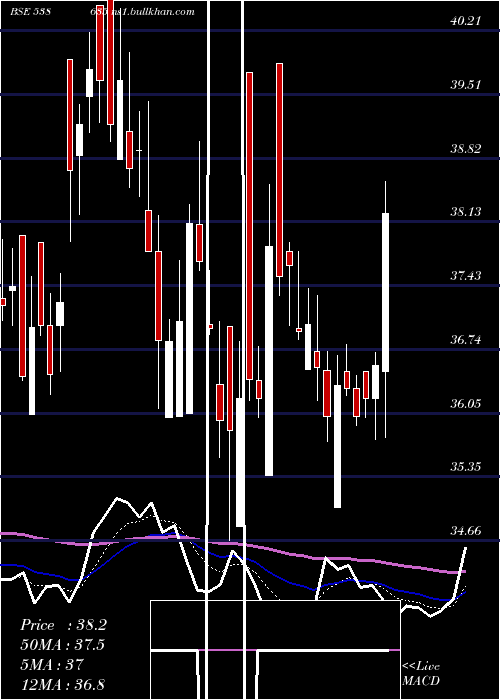Image resolution: width=500 pixels, height=700 pixels.
Task: Click the 34.66 price axis label
Action: [x=466, y=531]
